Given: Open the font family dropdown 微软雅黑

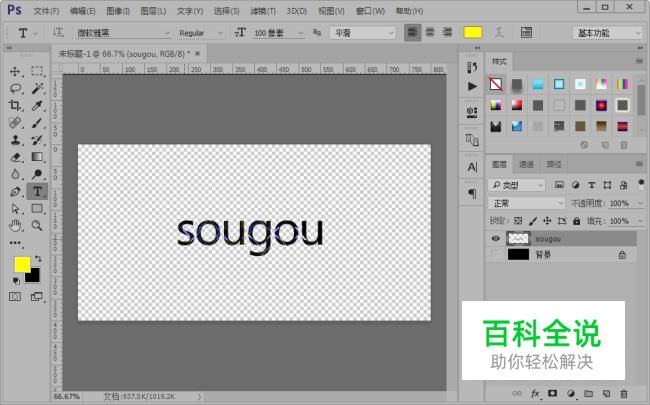Looking at the screenshot, I should [x=123, y=33].
